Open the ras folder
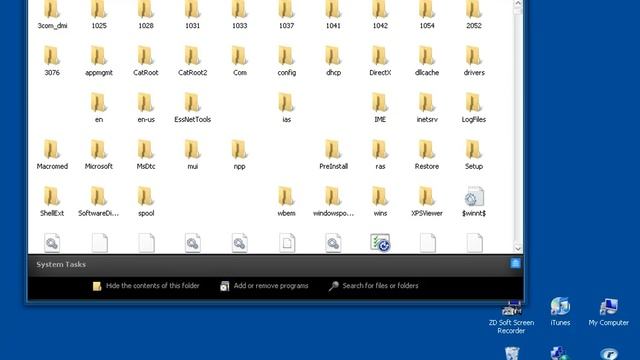This screenshot has width=640, height=360. point(380,155)
